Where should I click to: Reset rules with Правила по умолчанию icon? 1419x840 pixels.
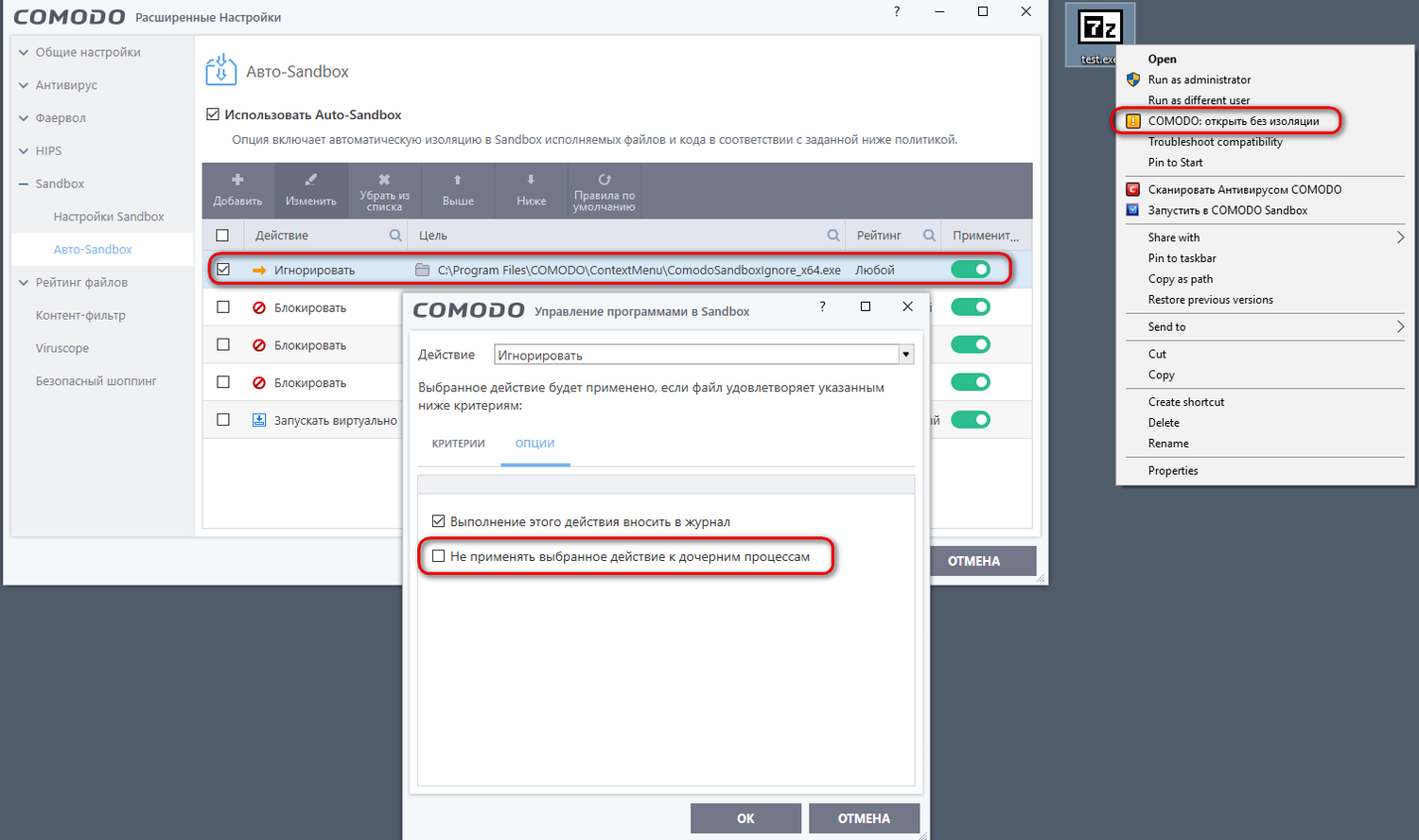pyautogui.click(x=604, y=179)
